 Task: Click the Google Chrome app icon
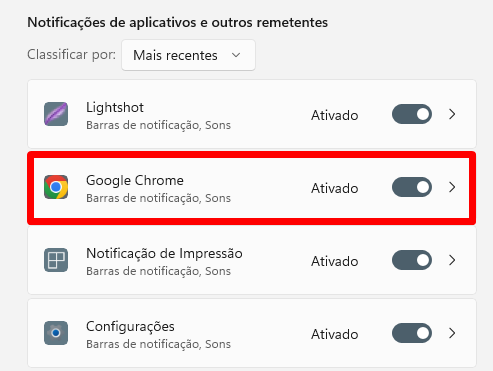click(56, 187)
